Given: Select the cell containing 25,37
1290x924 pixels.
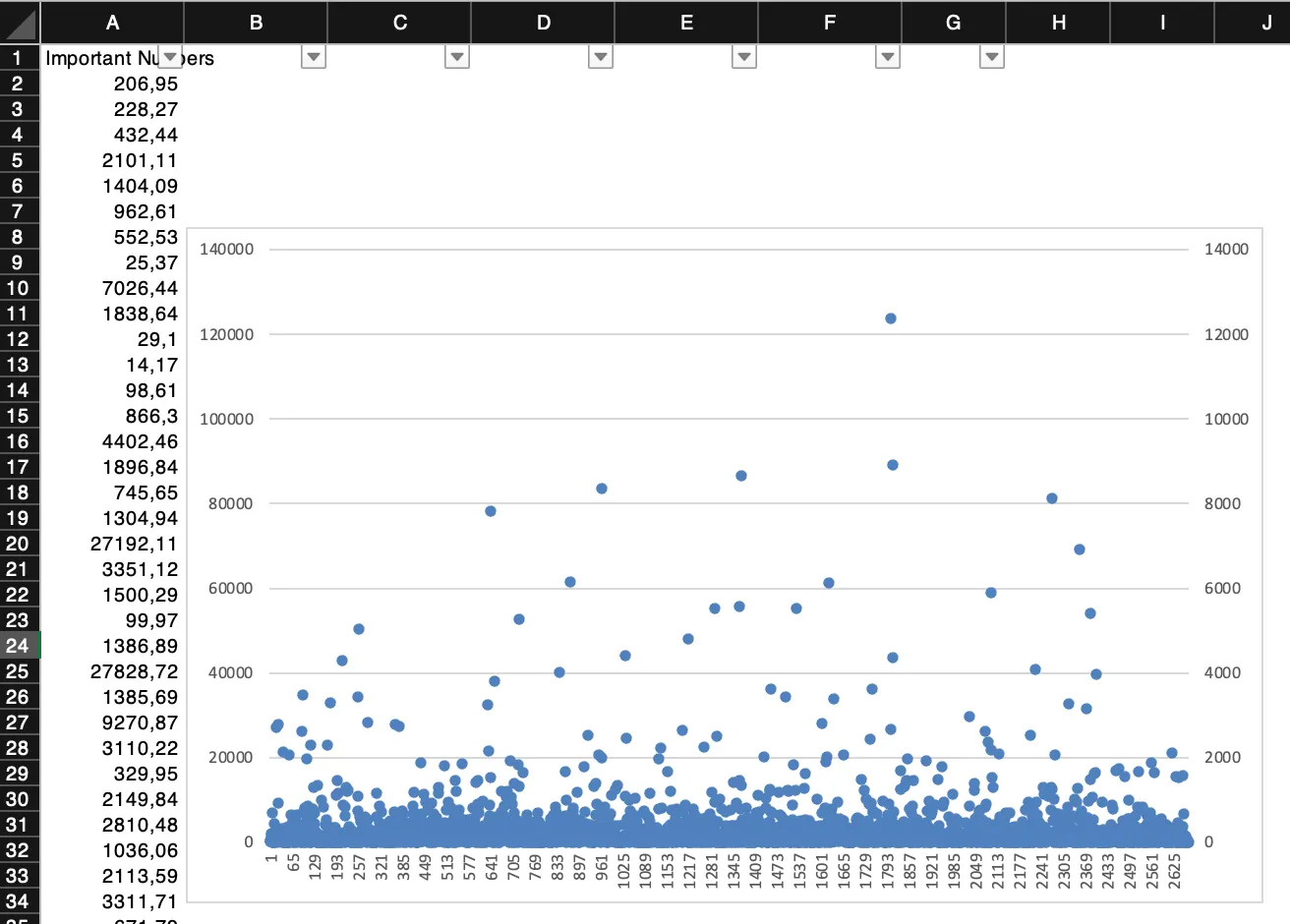Looking at the screenshot, I should 113,262.
